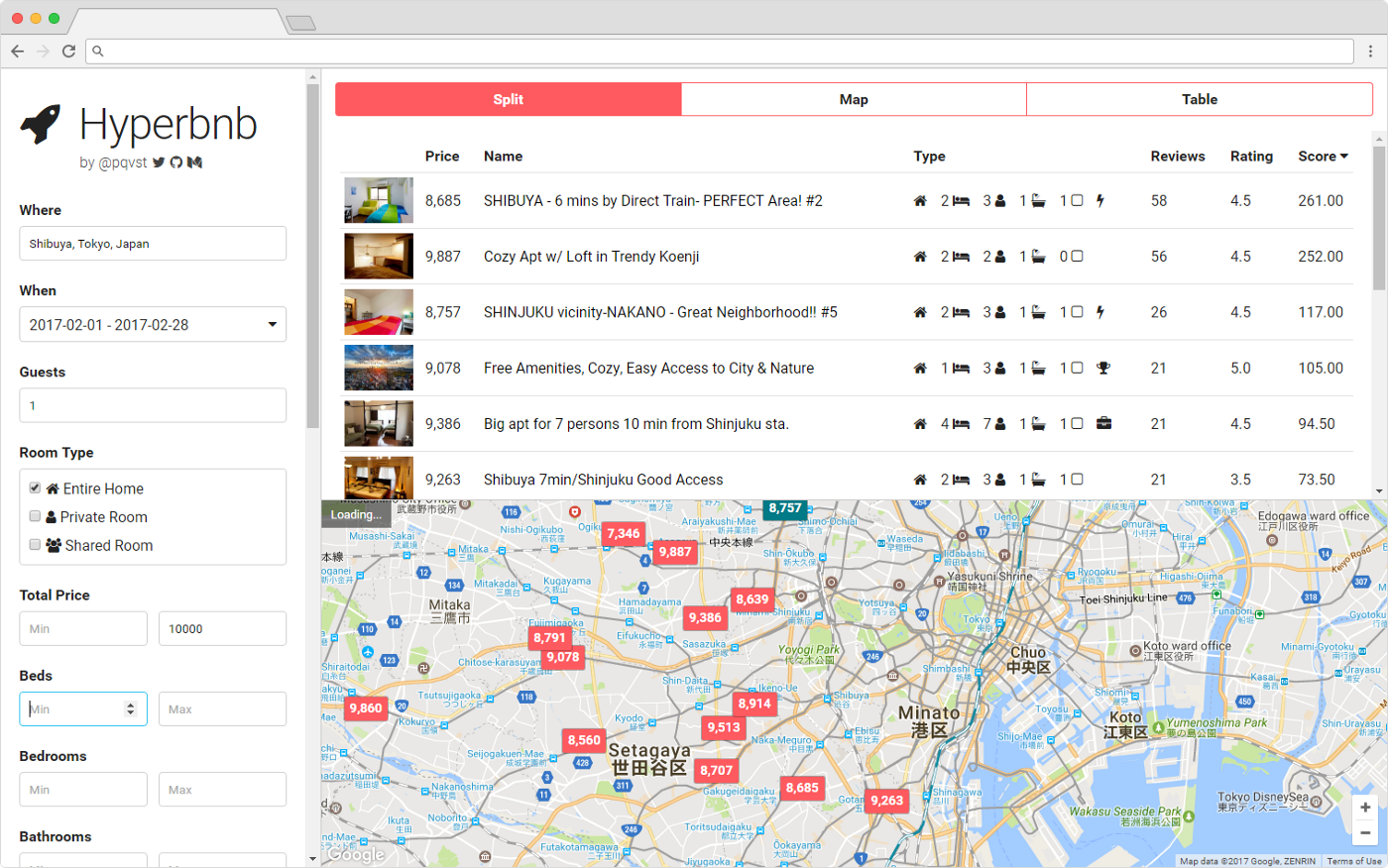The image size is (1388, 868).
Task: Open the browser's three-dot menu
Action: pos(1371,51)
